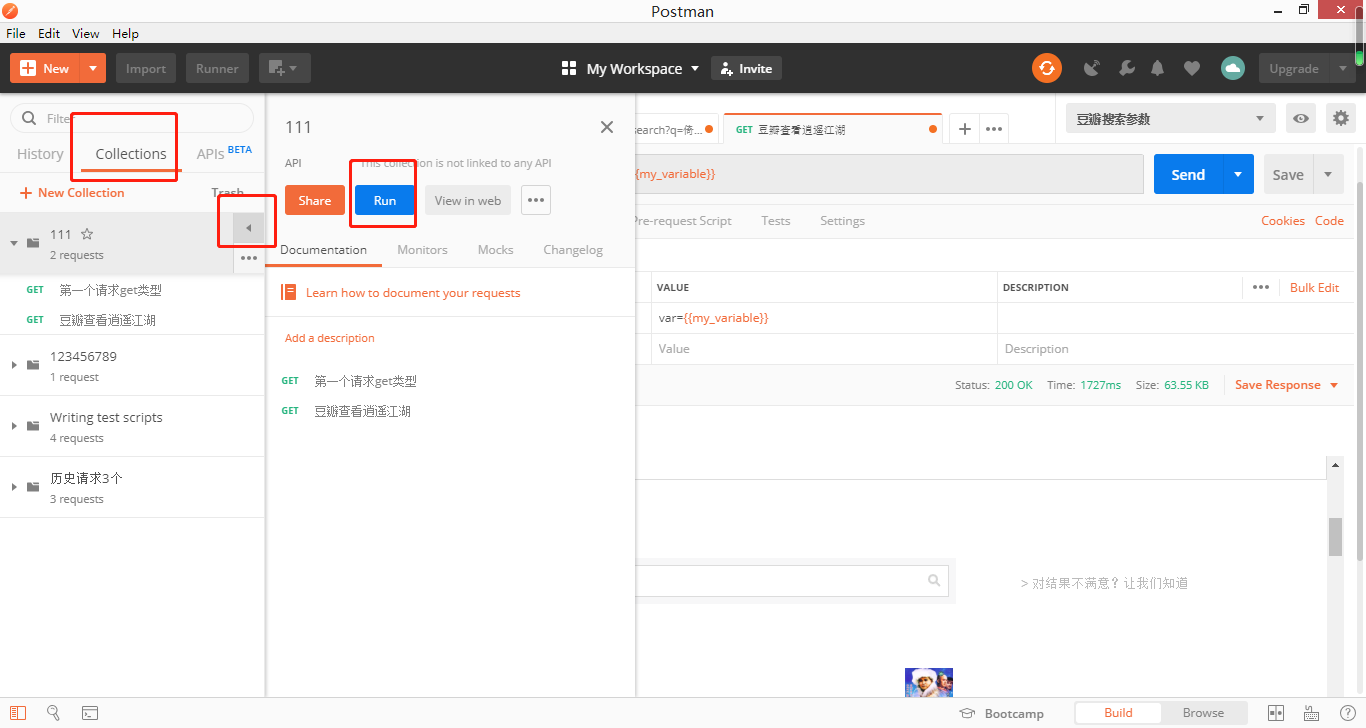Select the Changelog tab
Screen dimensions: 1366x728
coord(573,250)
